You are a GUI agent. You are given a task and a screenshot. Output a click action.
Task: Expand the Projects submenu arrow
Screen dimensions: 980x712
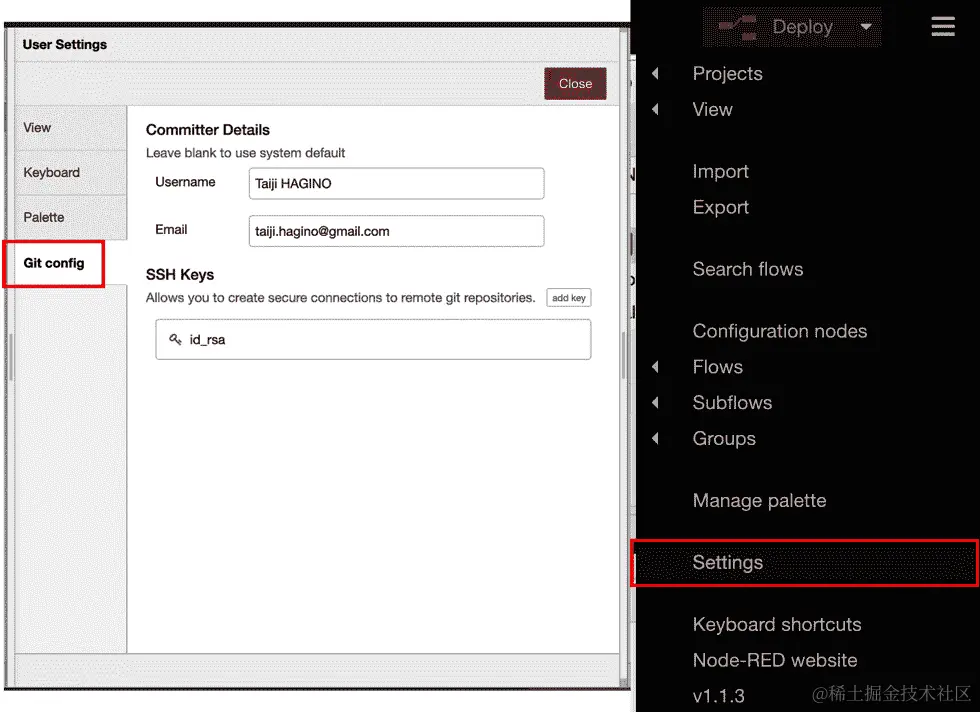click(655, 73)
